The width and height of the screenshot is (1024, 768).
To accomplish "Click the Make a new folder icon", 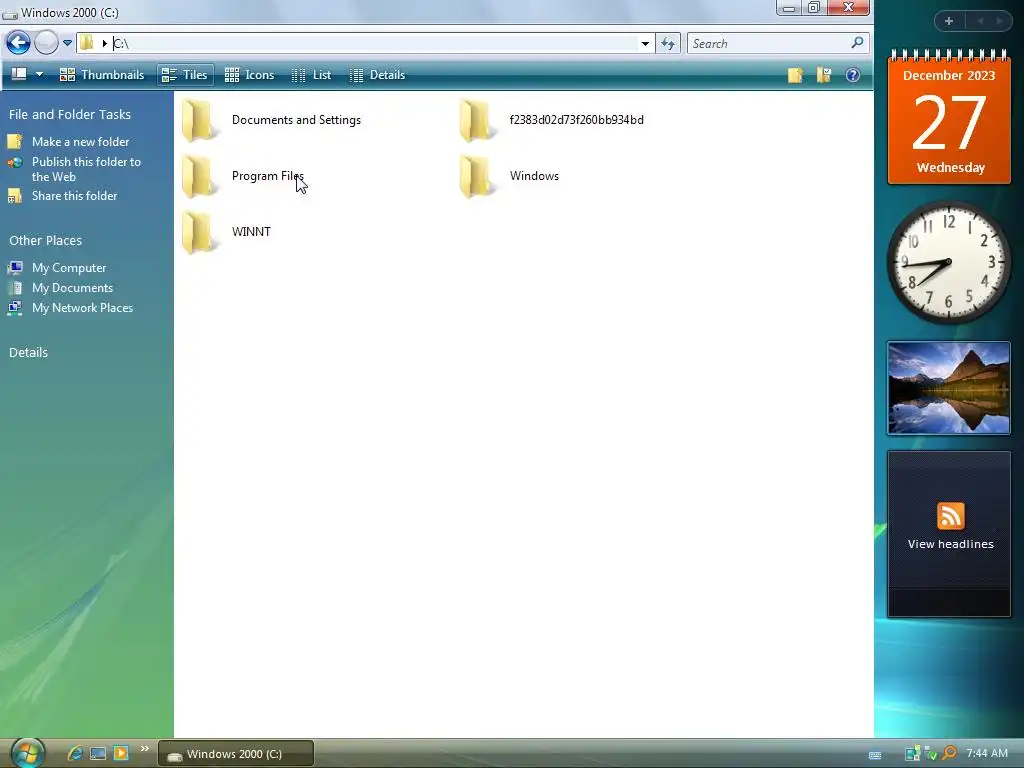I will [x=15, y=142].
